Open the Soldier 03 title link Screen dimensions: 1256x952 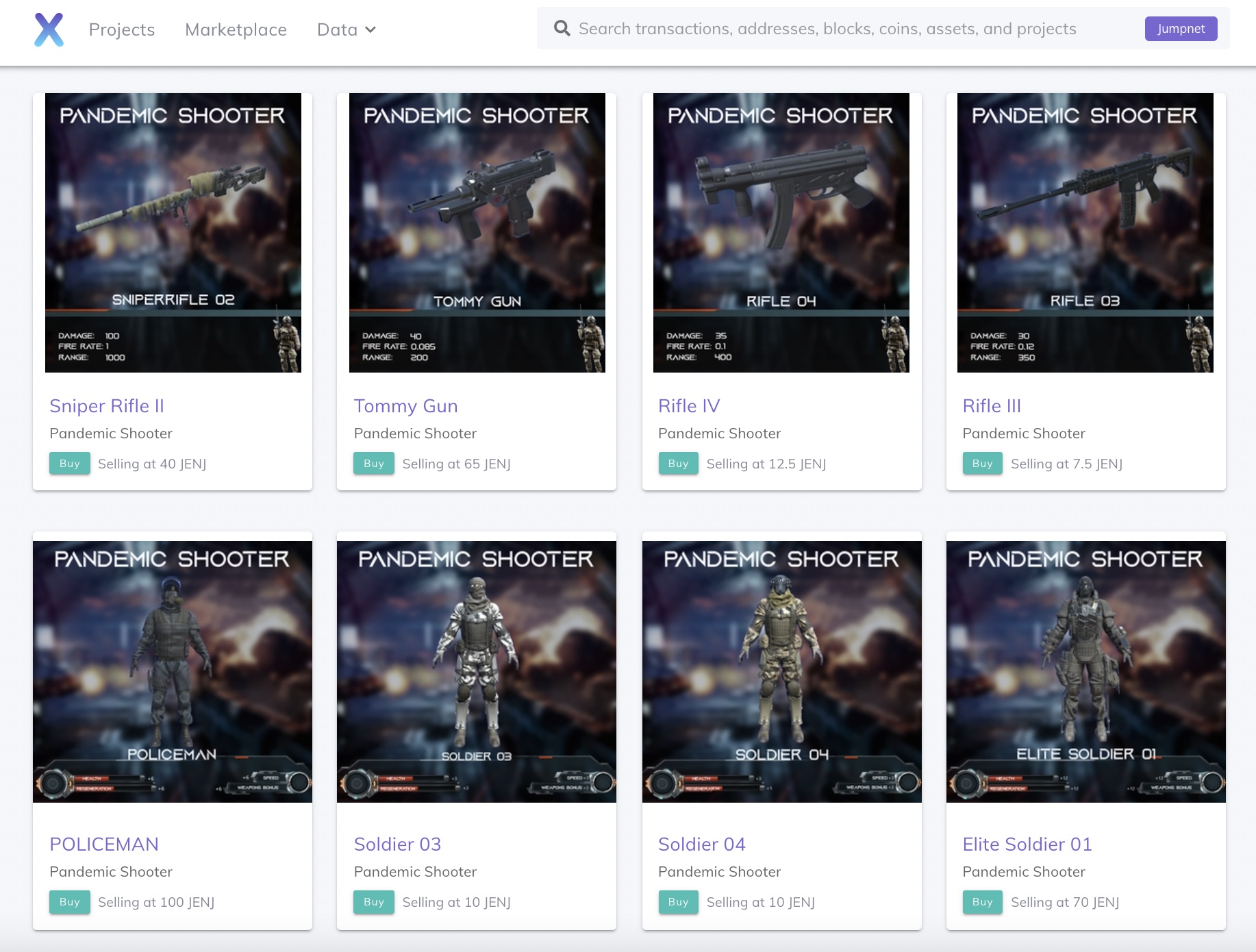click(397, 844)
